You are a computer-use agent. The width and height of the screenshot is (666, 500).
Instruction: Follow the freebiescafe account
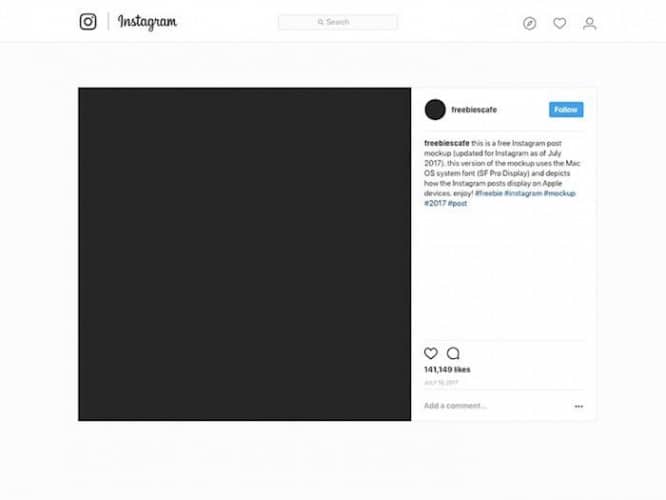click(566, 110)
